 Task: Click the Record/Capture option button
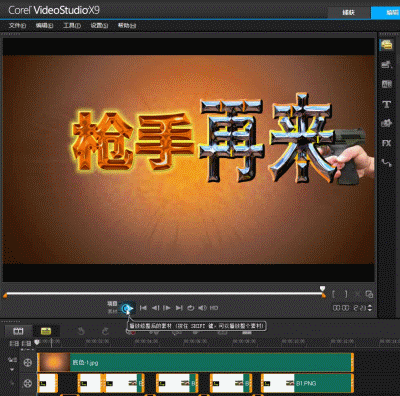click(131, 332)
